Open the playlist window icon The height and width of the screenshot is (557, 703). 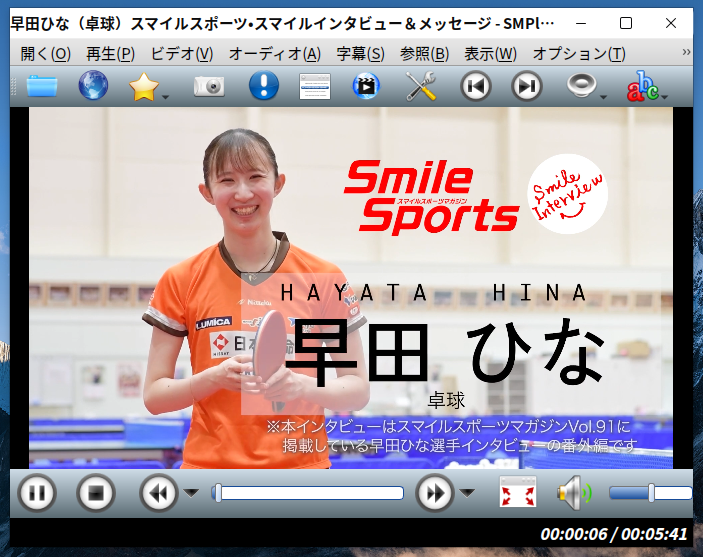point(315,86)
